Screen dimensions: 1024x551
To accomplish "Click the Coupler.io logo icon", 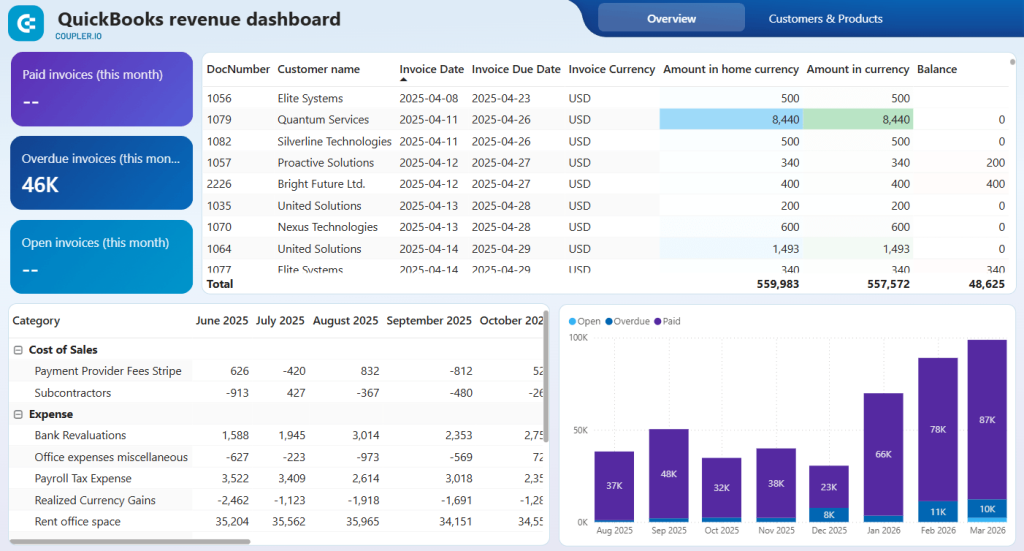I will (x=26, y=24).
